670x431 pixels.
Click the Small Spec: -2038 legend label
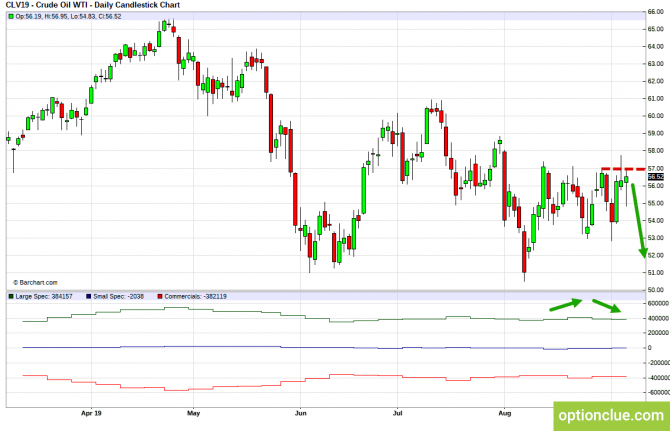[x=118, y=296]
